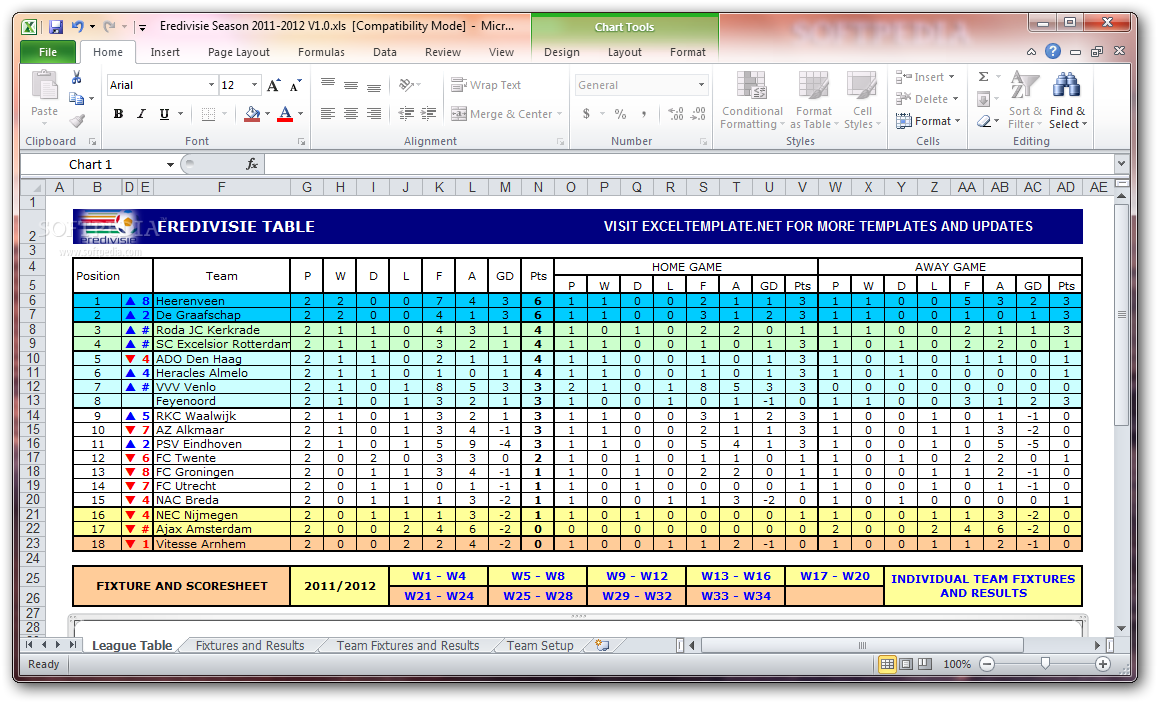Click the Cut scissors icon
This screenshot has height=703, width=1158.
tap(76, 78)
